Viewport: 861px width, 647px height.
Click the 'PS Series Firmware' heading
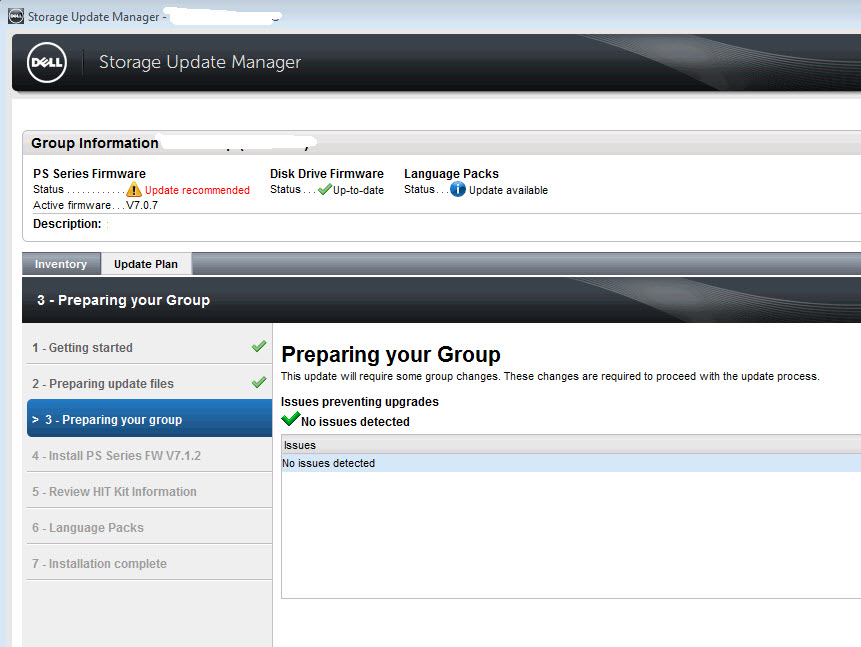coord(90,174)
